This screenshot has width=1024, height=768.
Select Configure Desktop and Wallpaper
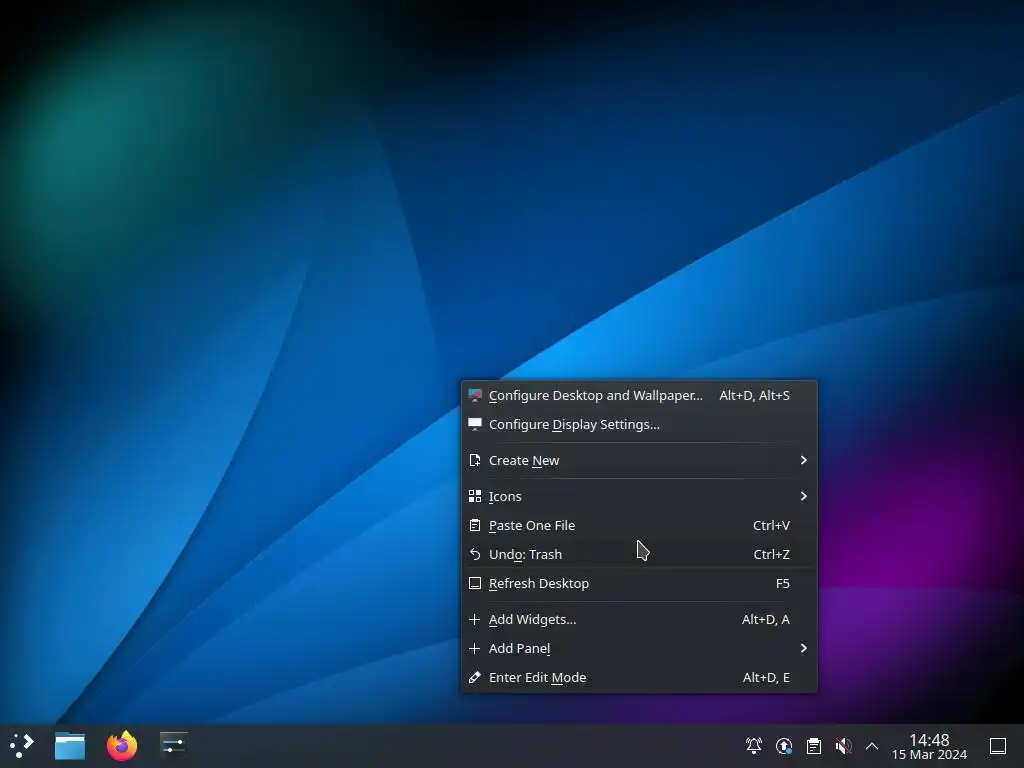[x=639, y=396]
